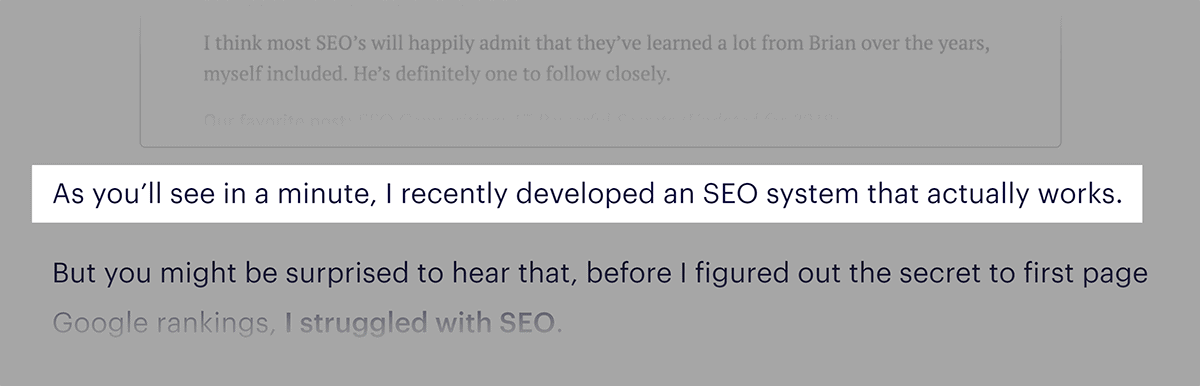Click 'Google rankings' in the last line
The height and width of the screenshot is (386, 1200).
click(162, 324)
